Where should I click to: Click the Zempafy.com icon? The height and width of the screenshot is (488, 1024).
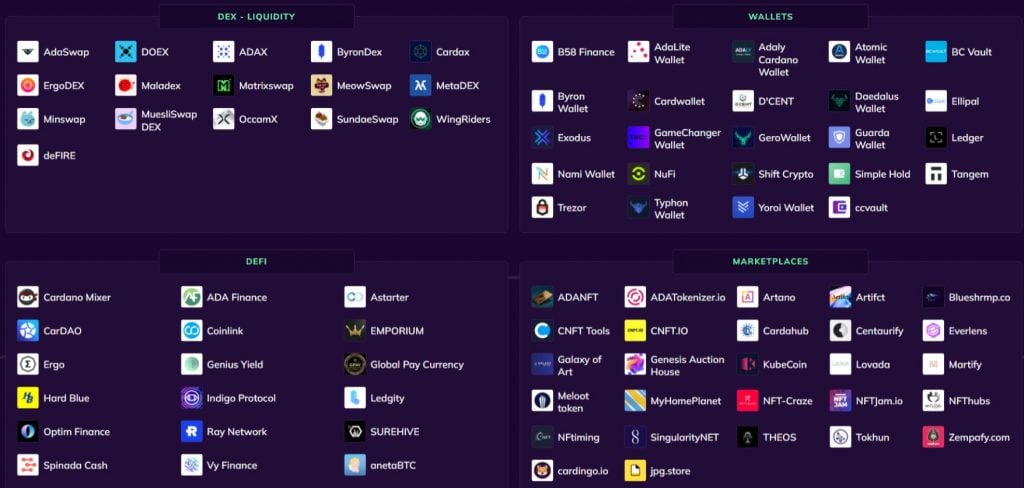[x=934, y=437]
